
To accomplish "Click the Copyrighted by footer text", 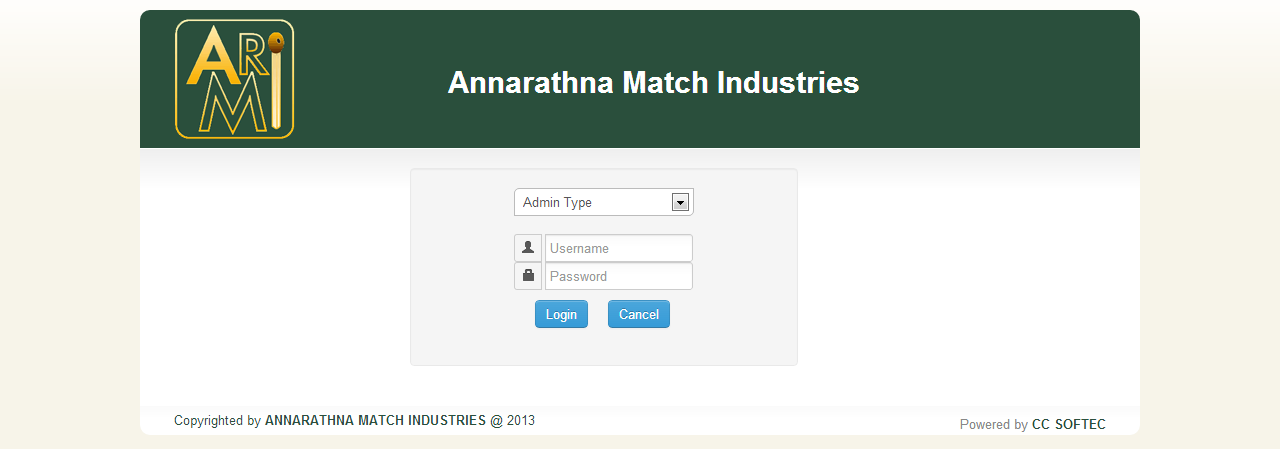I will [x=217, y=421].
